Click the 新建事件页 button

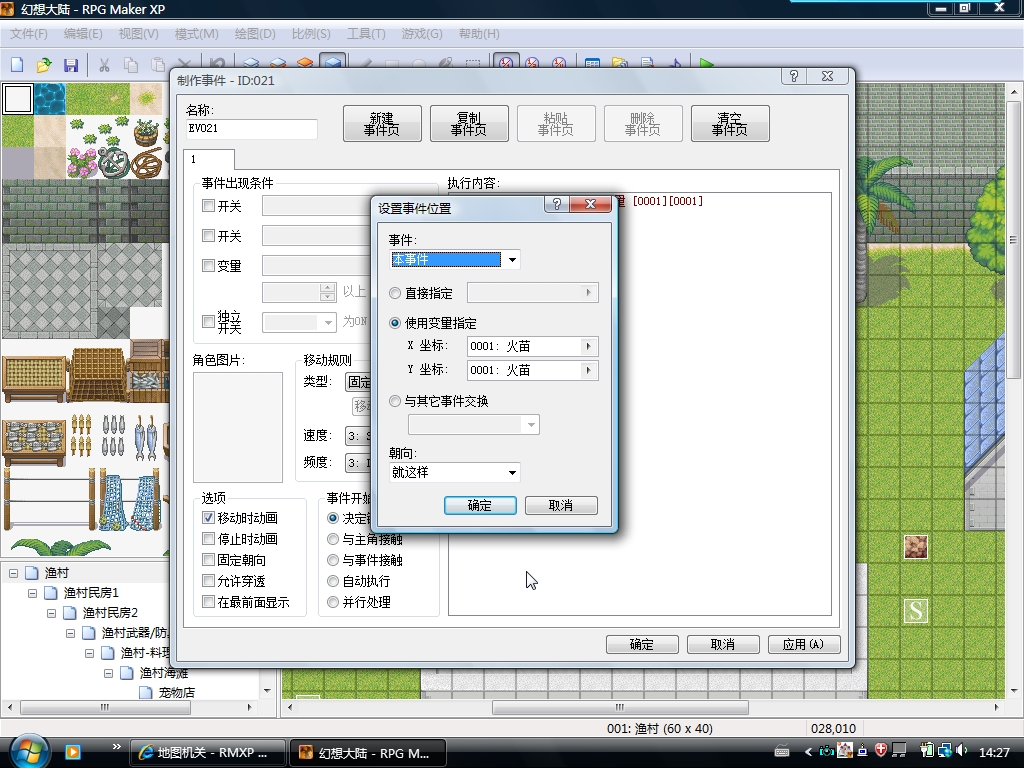tap(382, 123)
